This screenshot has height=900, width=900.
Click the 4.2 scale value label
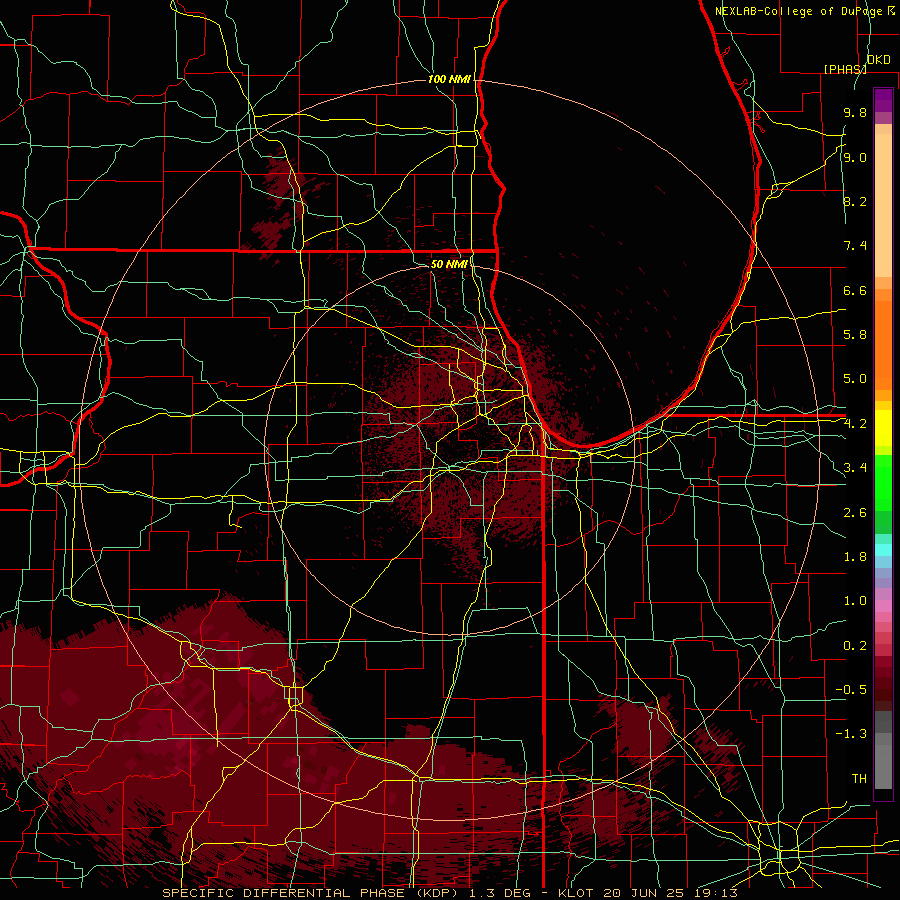click(855, 424)
